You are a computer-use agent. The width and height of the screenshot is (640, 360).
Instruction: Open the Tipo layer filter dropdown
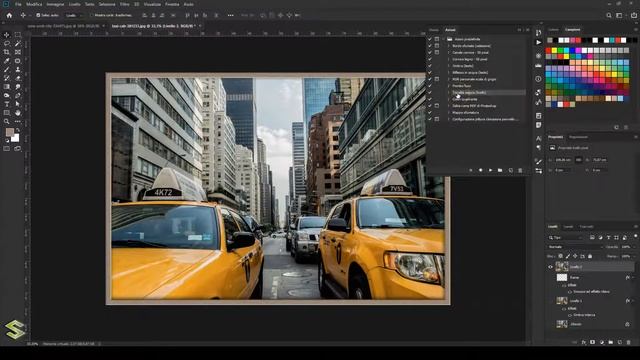click(566, 238)
